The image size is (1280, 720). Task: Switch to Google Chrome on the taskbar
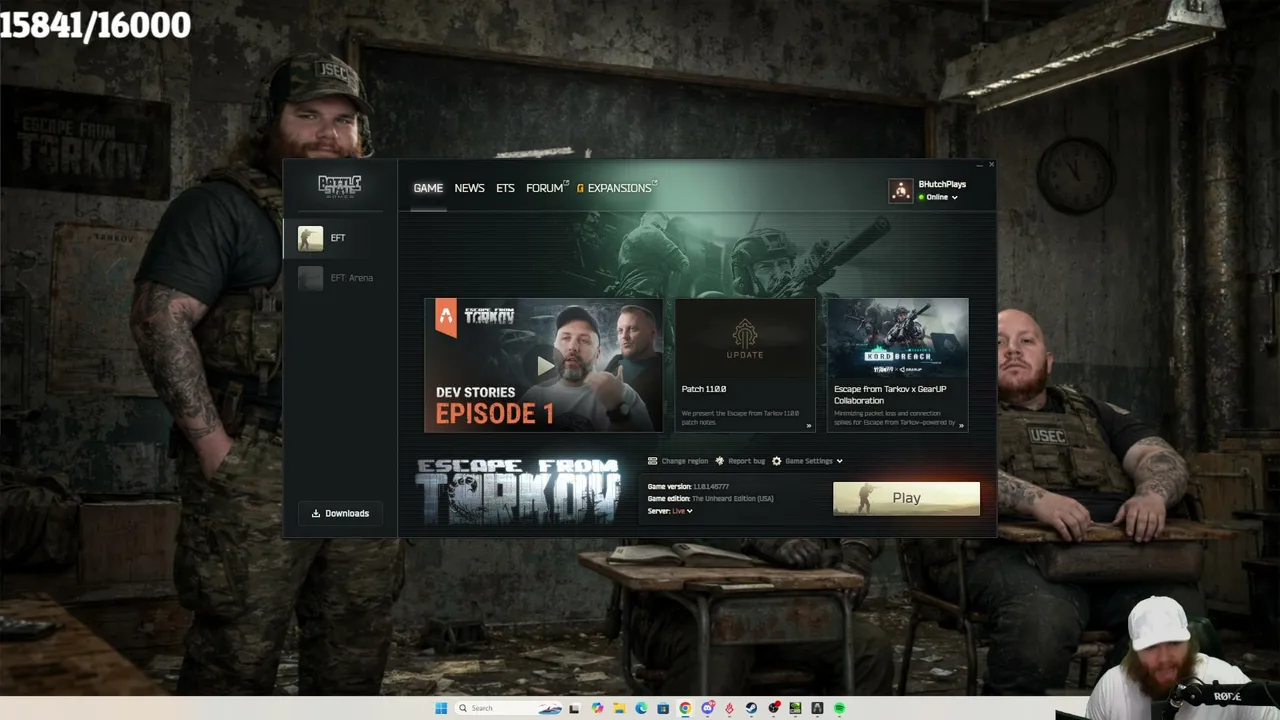point(685,708)
